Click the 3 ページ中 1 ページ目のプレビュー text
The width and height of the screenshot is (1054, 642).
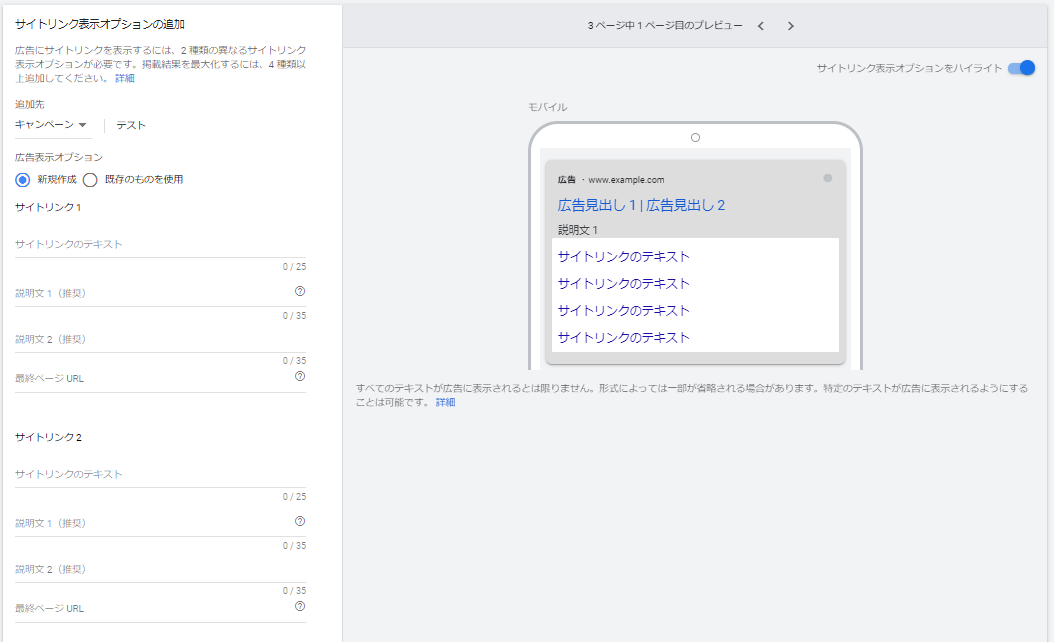click(665, 26)
